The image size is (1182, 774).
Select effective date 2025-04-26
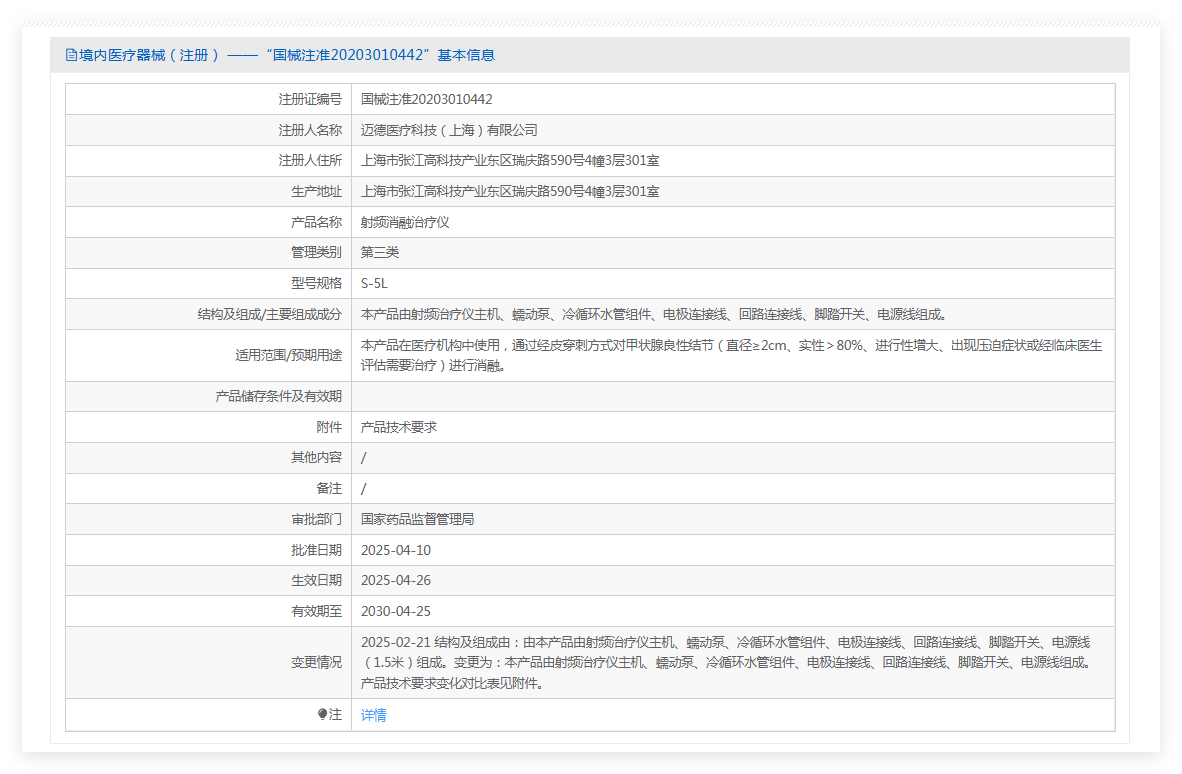[396, 580]
